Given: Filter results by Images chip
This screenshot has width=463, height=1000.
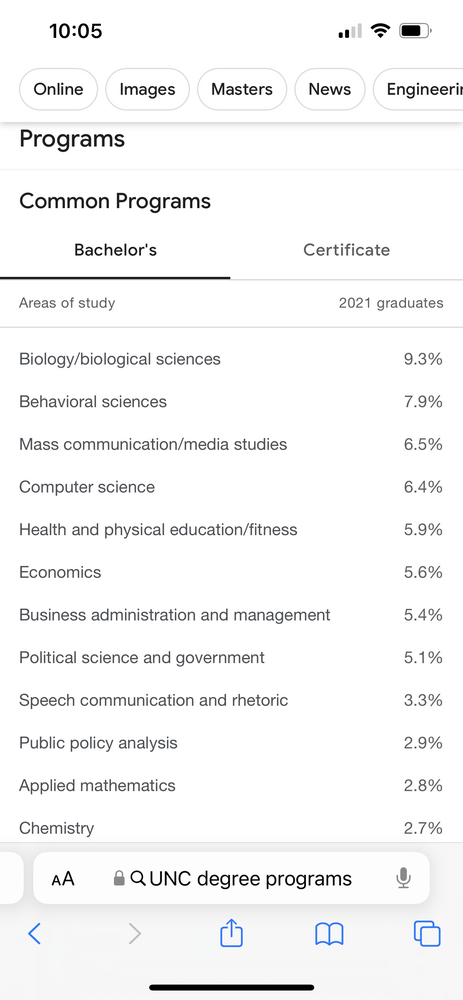Looking at the screenshot, I should pyautogui.click(x=147, y=89).
